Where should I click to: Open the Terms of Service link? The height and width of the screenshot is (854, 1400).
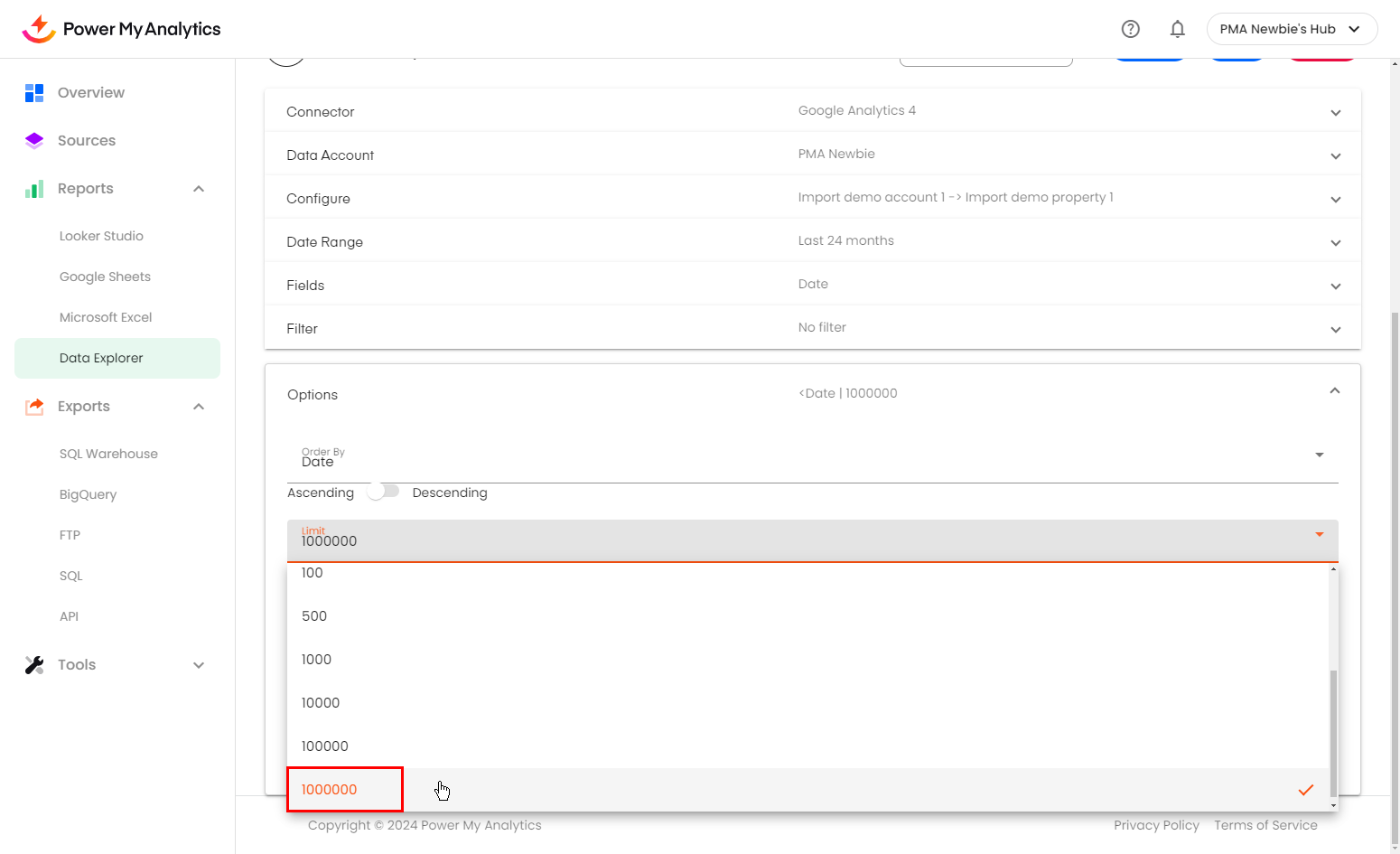[x=1265, y=825]
